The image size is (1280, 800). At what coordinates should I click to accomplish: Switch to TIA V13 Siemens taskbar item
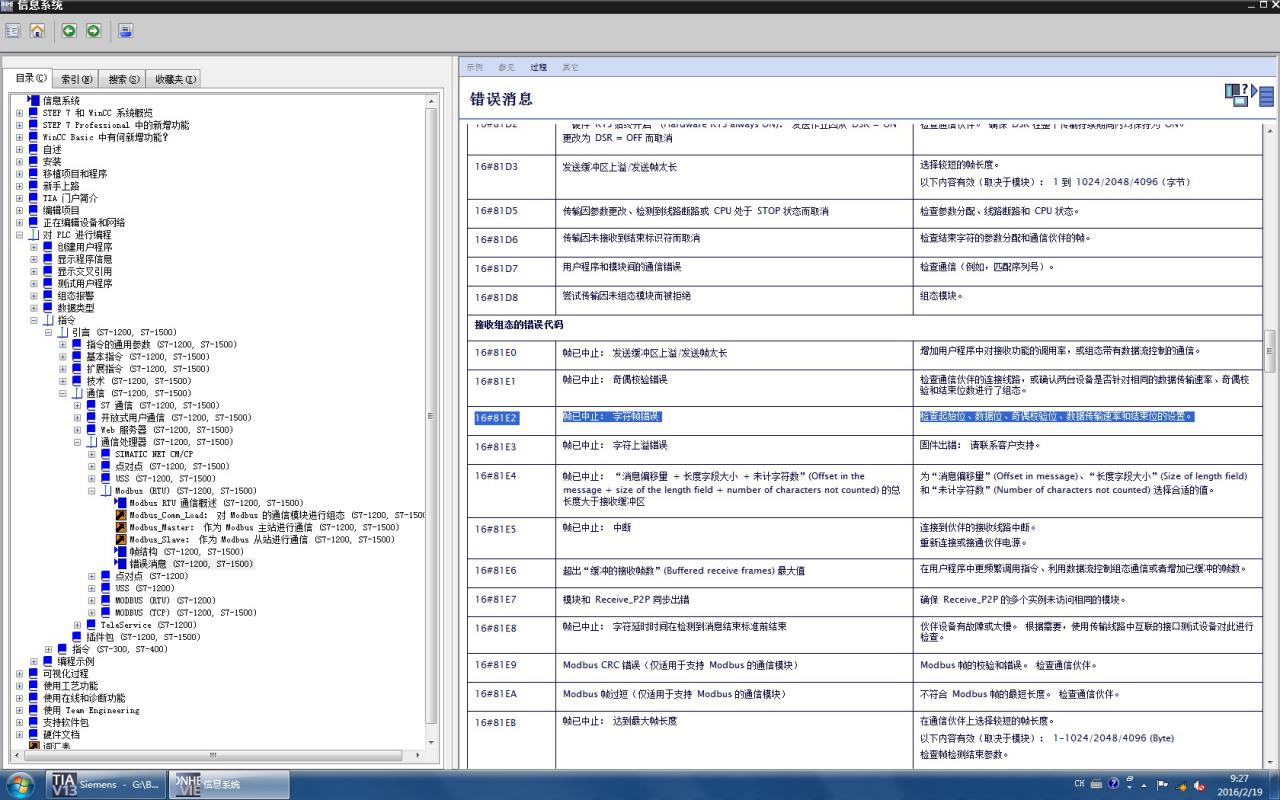[x=107, y=785]
